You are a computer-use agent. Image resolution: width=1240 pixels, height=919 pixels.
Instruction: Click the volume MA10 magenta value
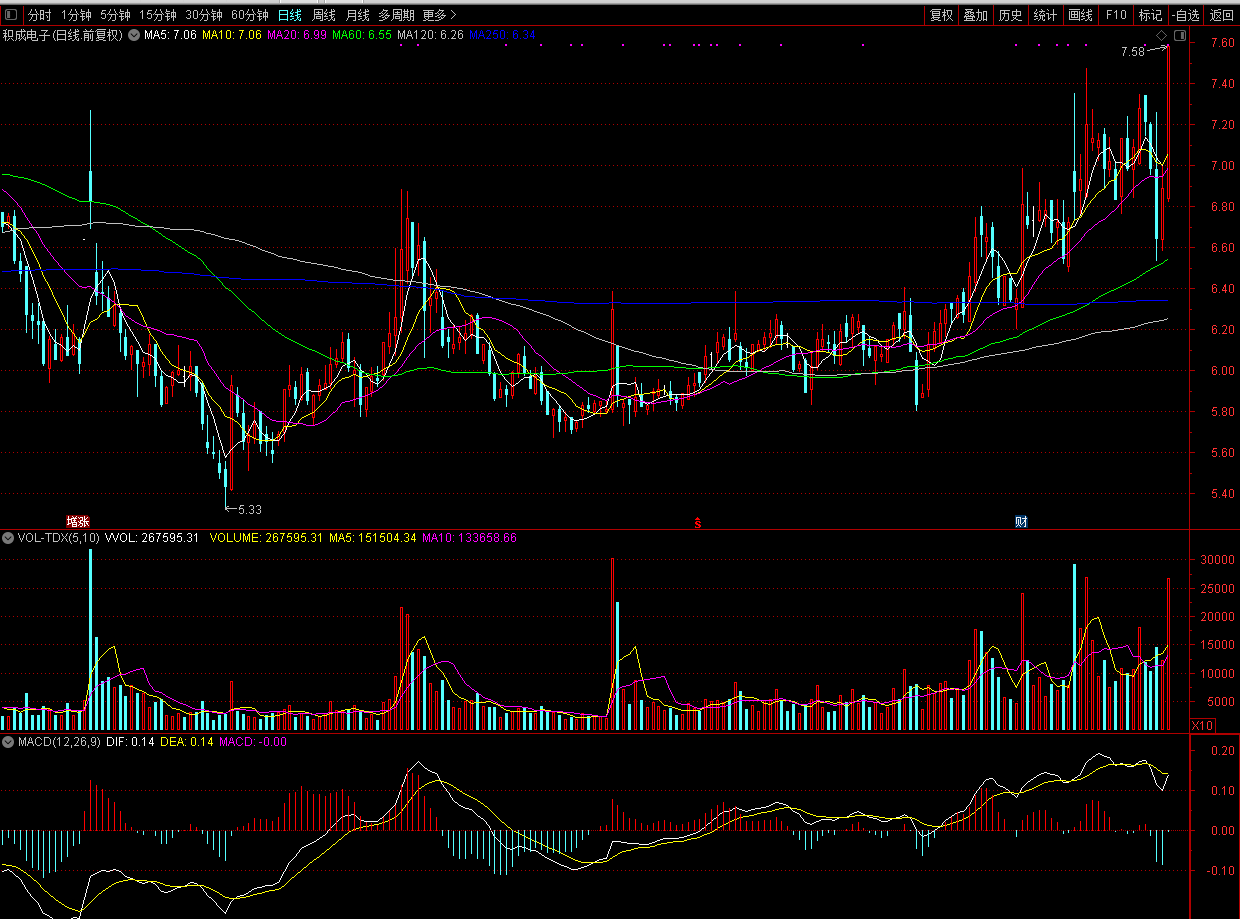(x=469, y=538)
